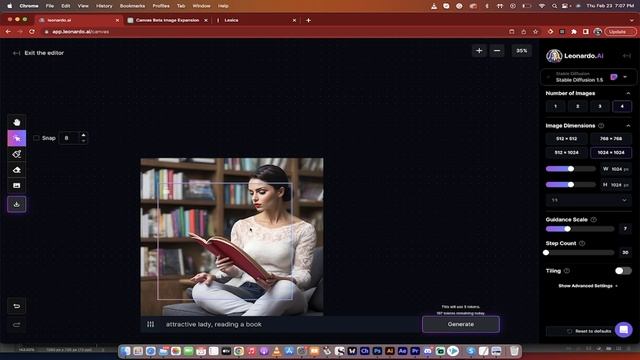
Task: Go back in browser history
Action: (8, 31)
